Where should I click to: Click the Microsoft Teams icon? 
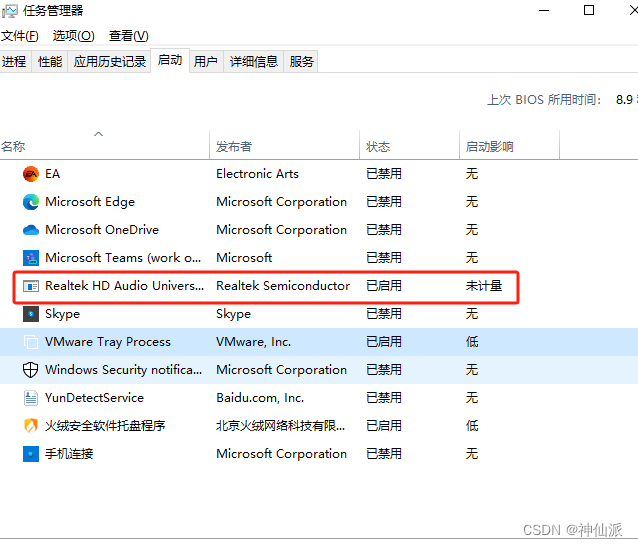(31, 258)
